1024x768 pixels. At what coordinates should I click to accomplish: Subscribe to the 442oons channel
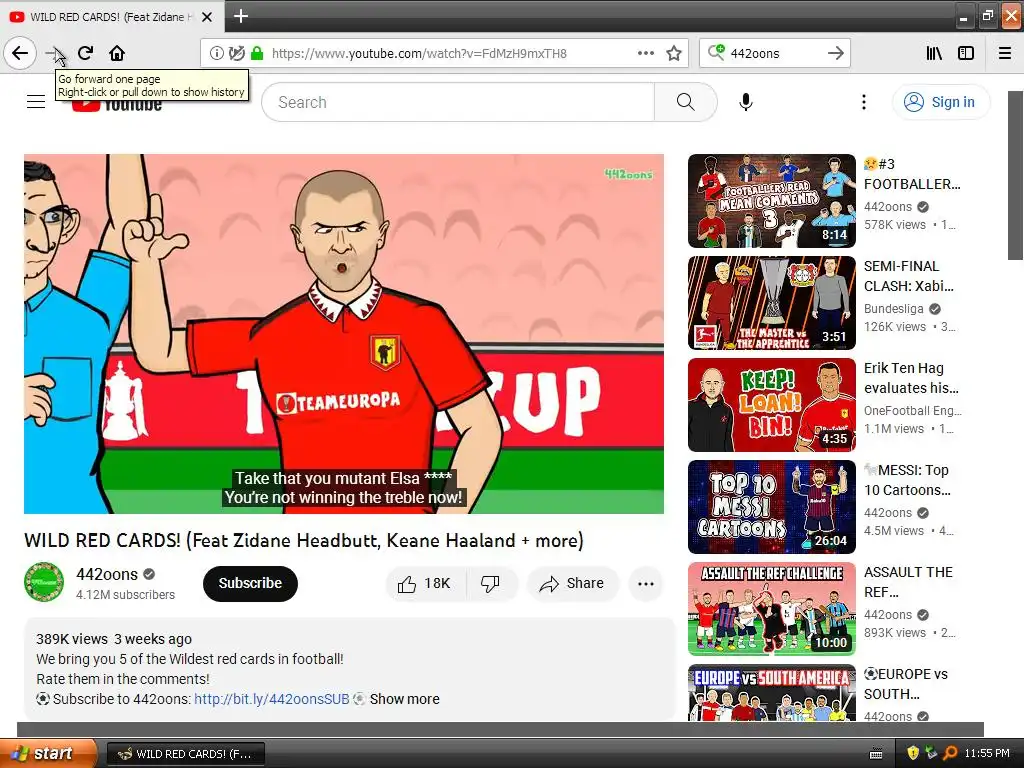pyautogui.click(x=250, y=583)
